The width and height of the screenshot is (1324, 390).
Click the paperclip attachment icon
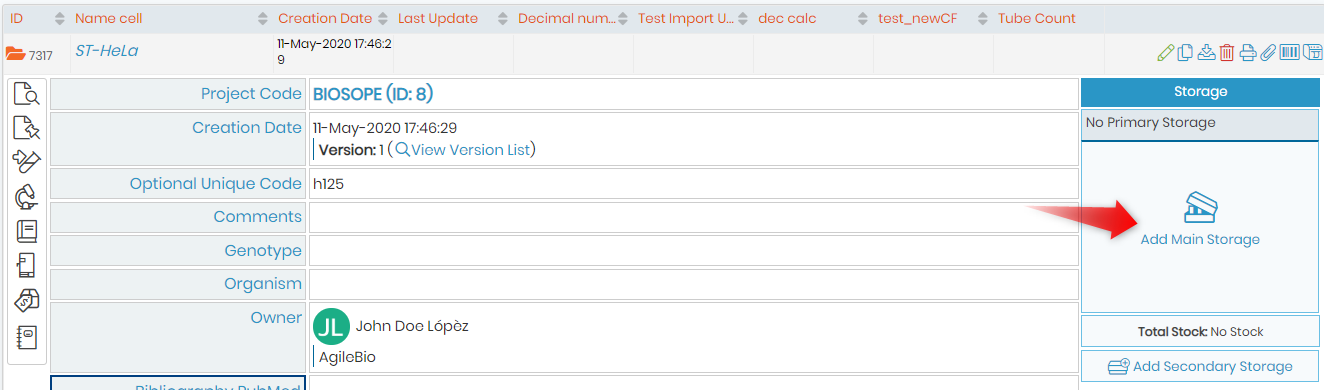click(x=1268, y=53)
